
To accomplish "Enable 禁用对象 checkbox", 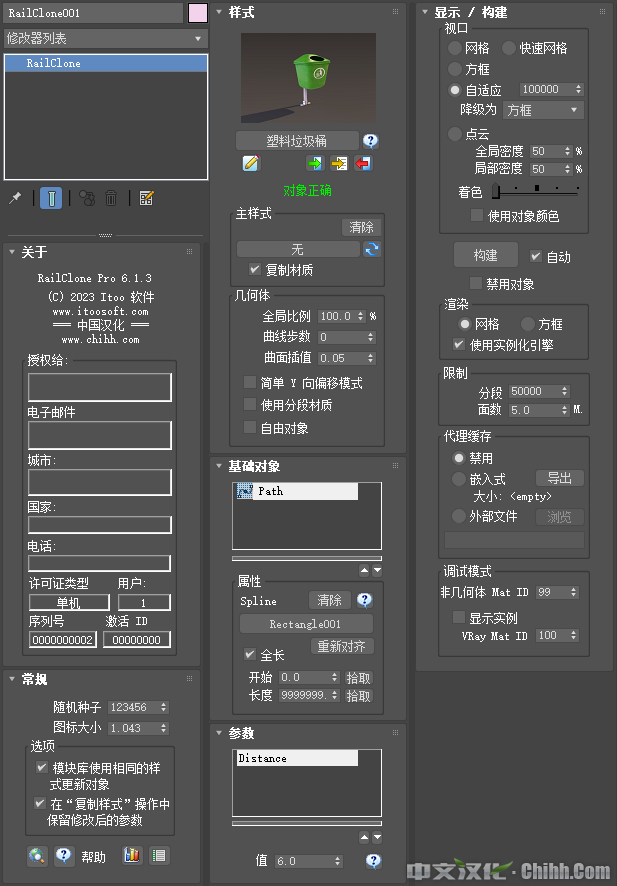I will click(x=476, y=283).
